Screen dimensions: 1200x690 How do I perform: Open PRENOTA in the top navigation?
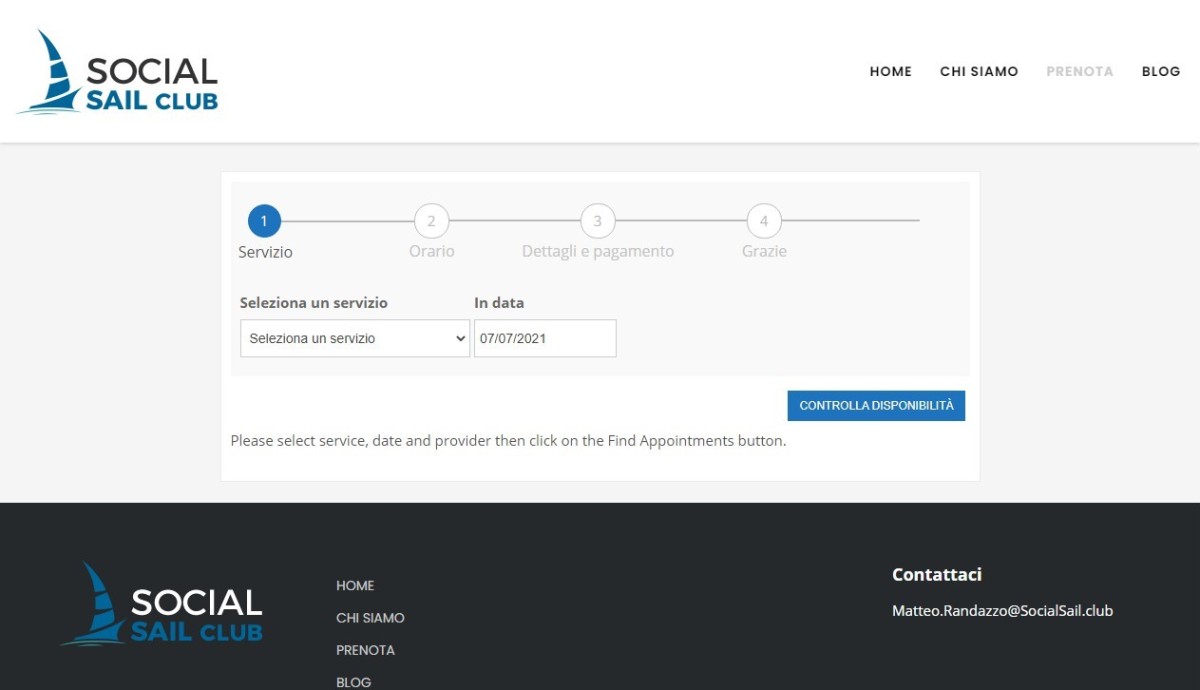tap(1080, 72)
